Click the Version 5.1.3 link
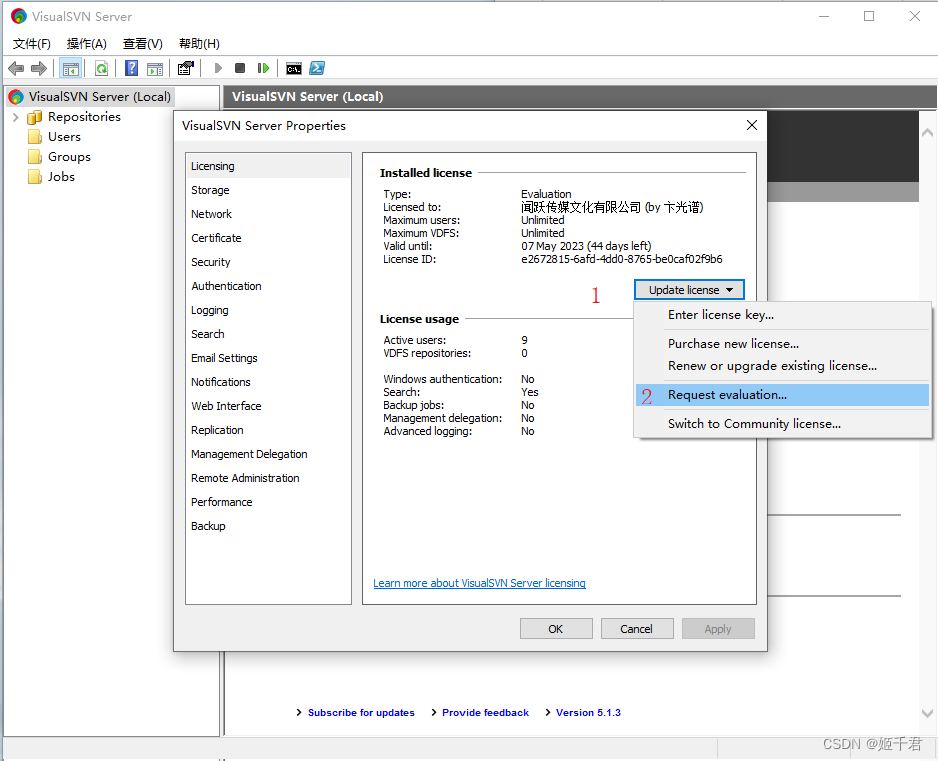Screen dimensions: 938x761 tap(588, 713)
